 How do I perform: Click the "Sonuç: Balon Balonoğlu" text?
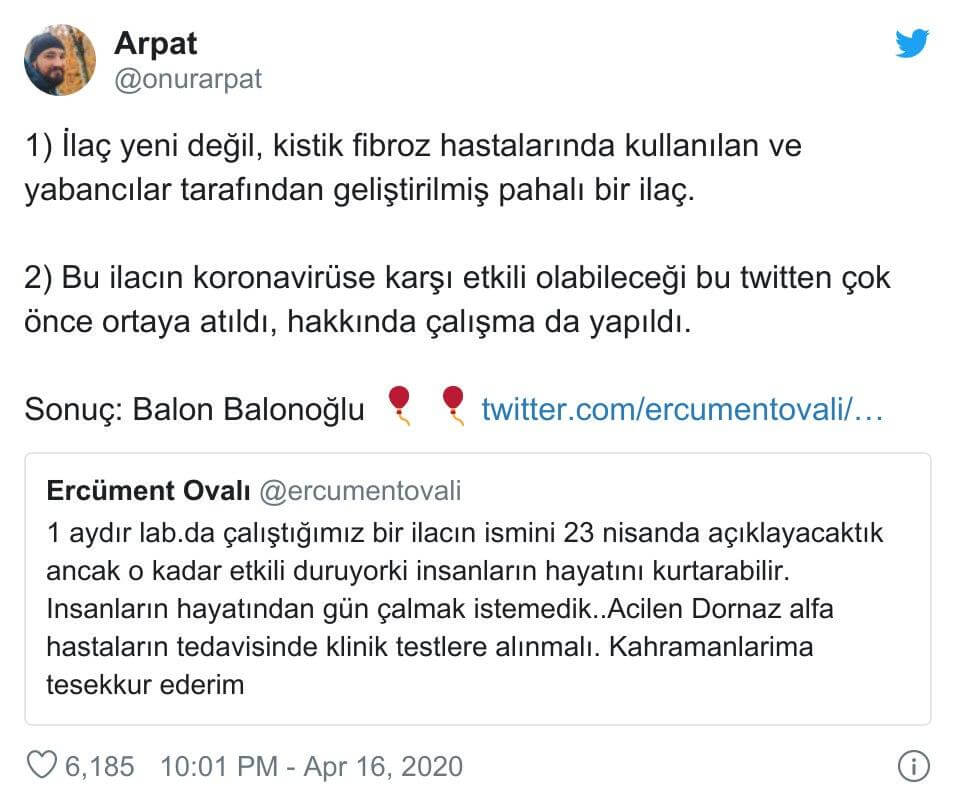pyautogui.click(x=195, y=409)
